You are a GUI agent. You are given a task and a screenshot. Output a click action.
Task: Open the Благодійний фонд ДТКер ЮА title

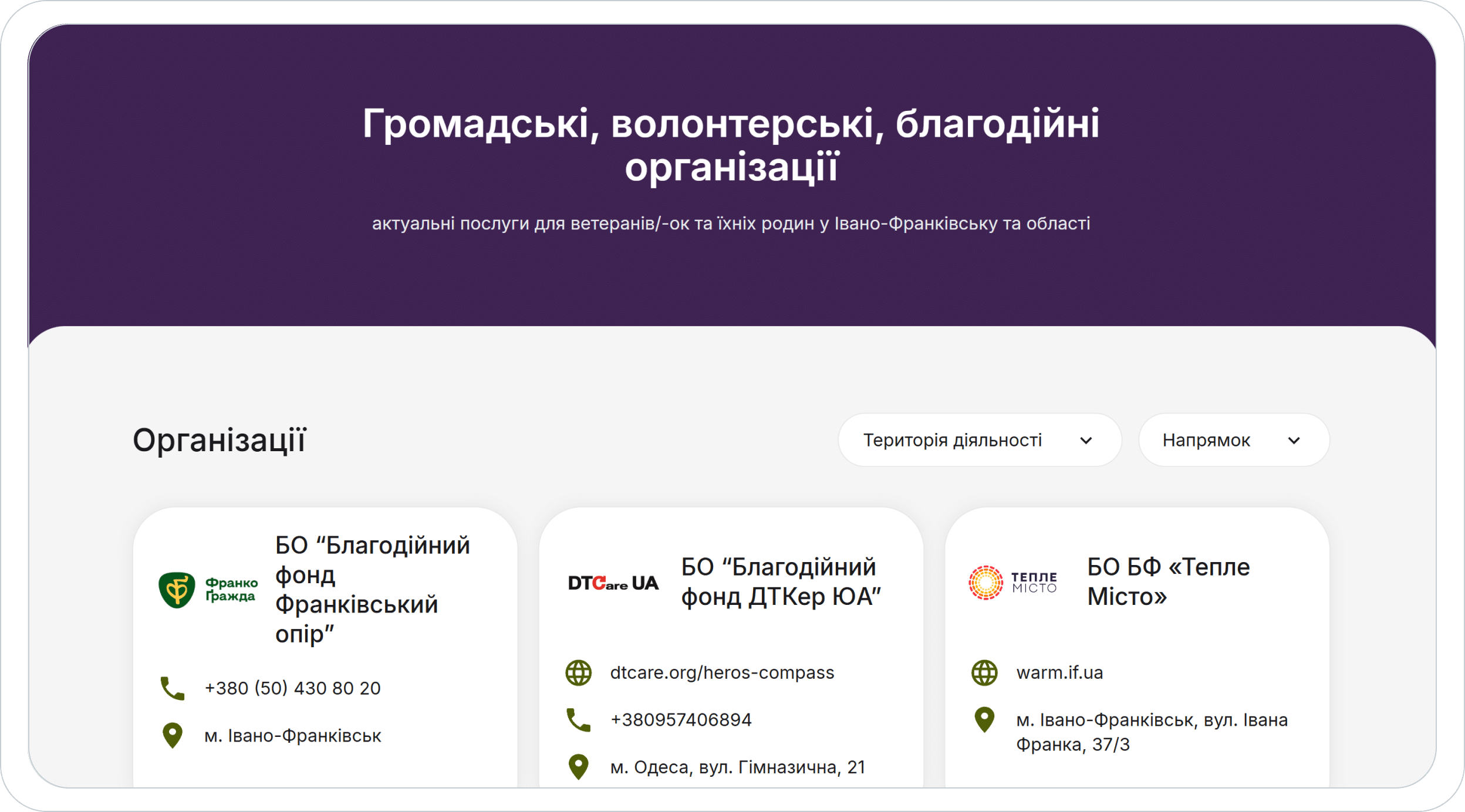coord(781,582)
